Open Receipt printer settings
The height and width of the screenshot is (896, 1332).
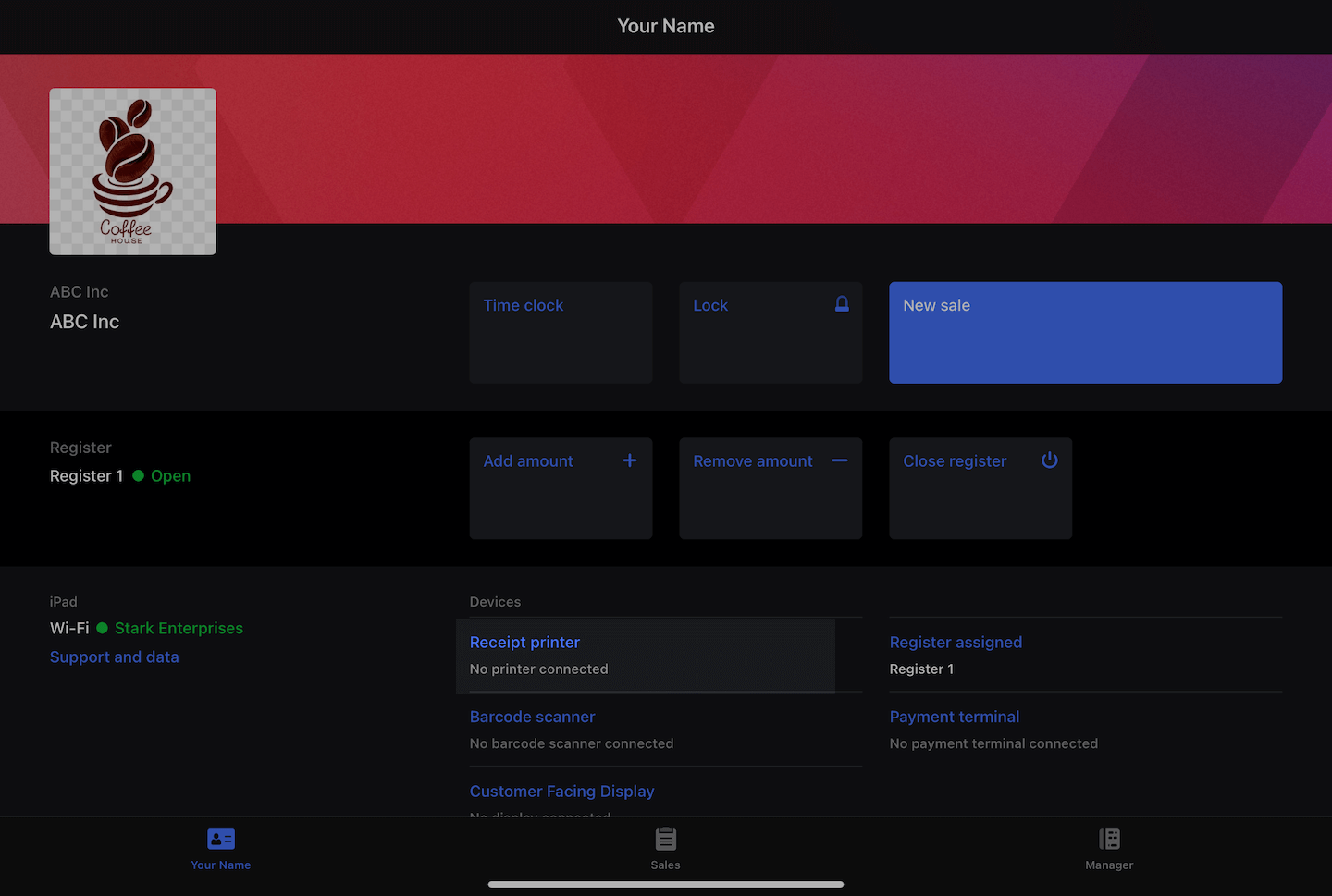(x=524, y=643)
